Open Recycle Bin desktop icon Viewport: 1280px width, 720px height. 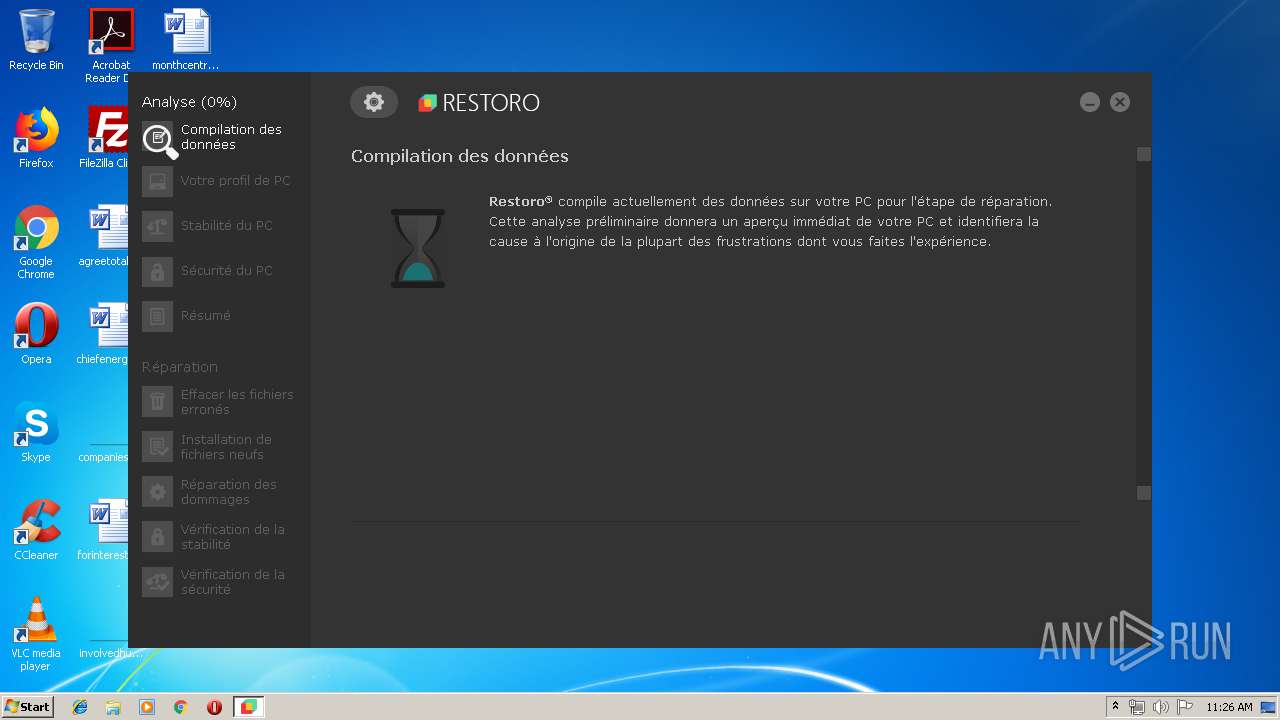point(36,40)
